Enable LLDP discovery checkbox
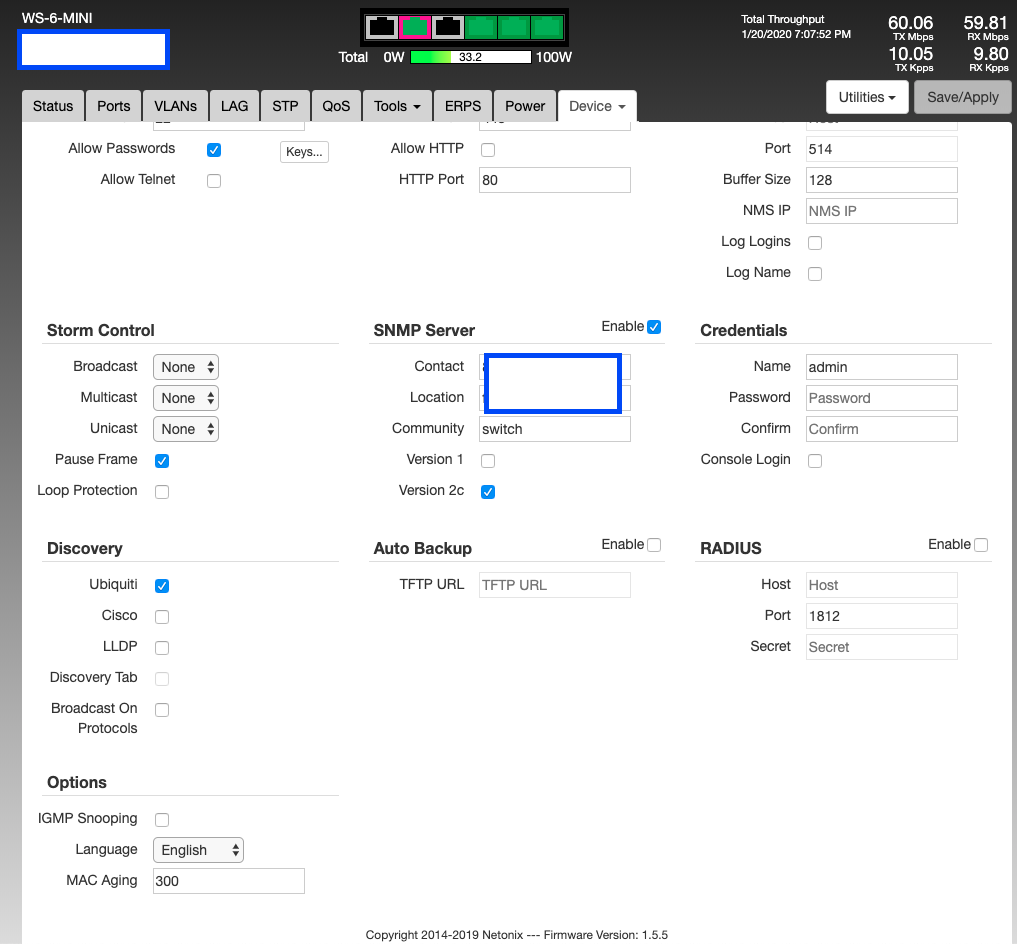Image resolution: width=1017 pixels, height=944 pixels. pos(162,648)
